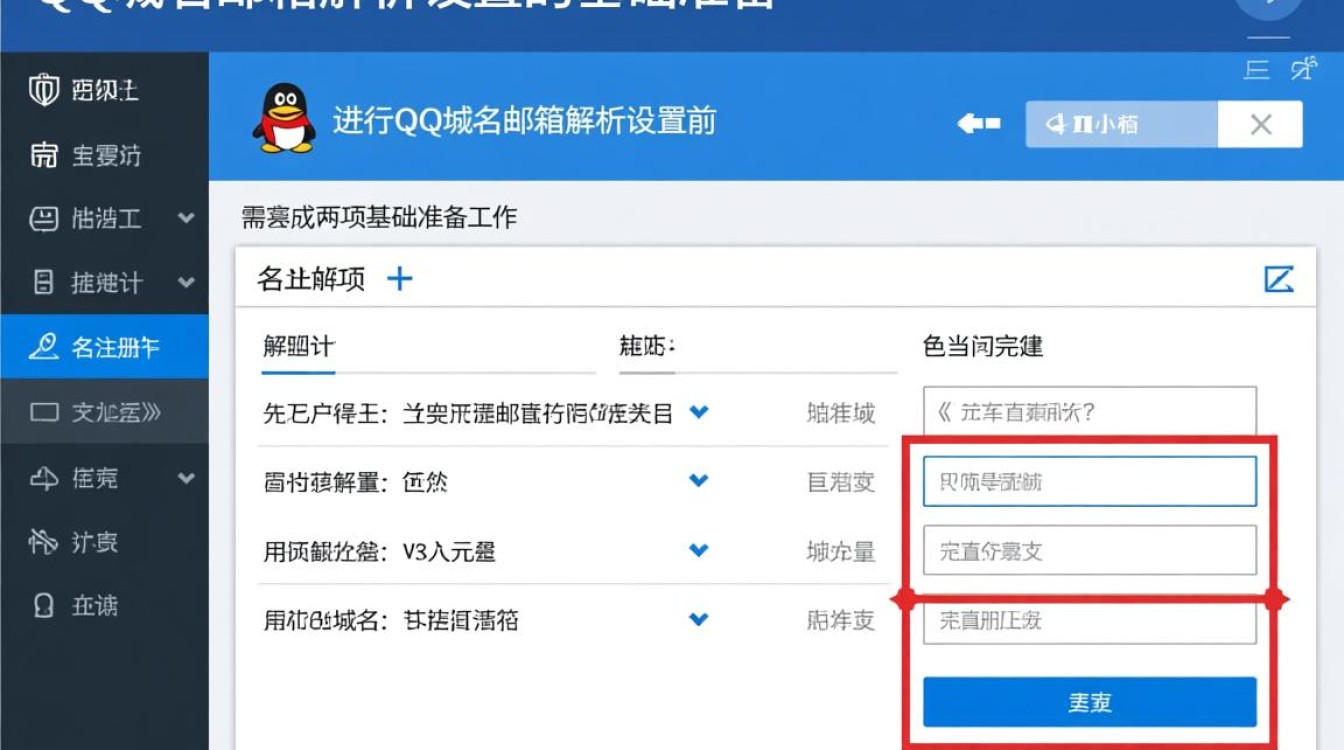Select the shield icon at sidebar top
This screenshot has width=1344, height=750.
[x=45, y=90]
